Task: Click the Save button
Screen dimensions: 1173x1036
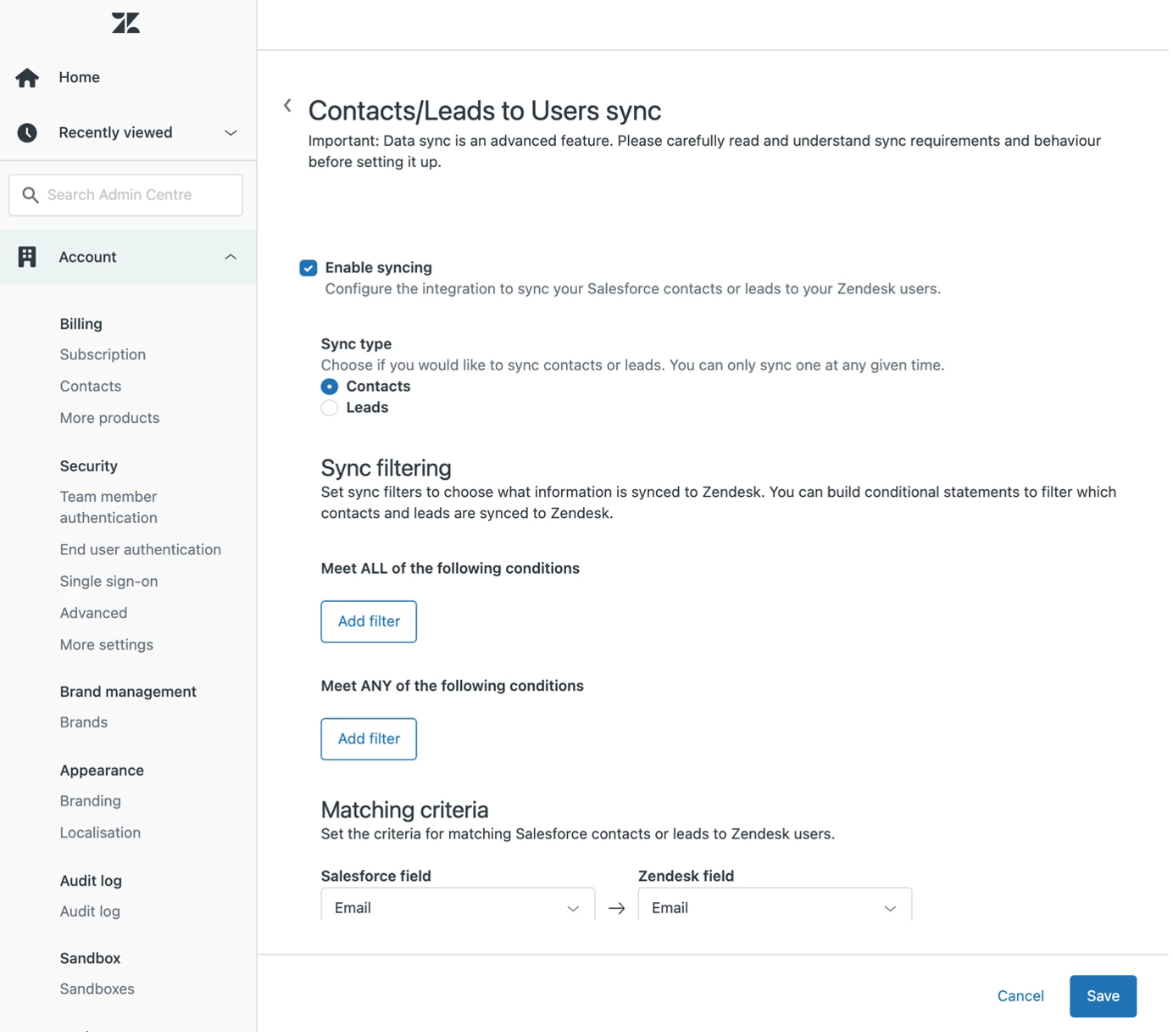Action: (x=1107, y=1000)
